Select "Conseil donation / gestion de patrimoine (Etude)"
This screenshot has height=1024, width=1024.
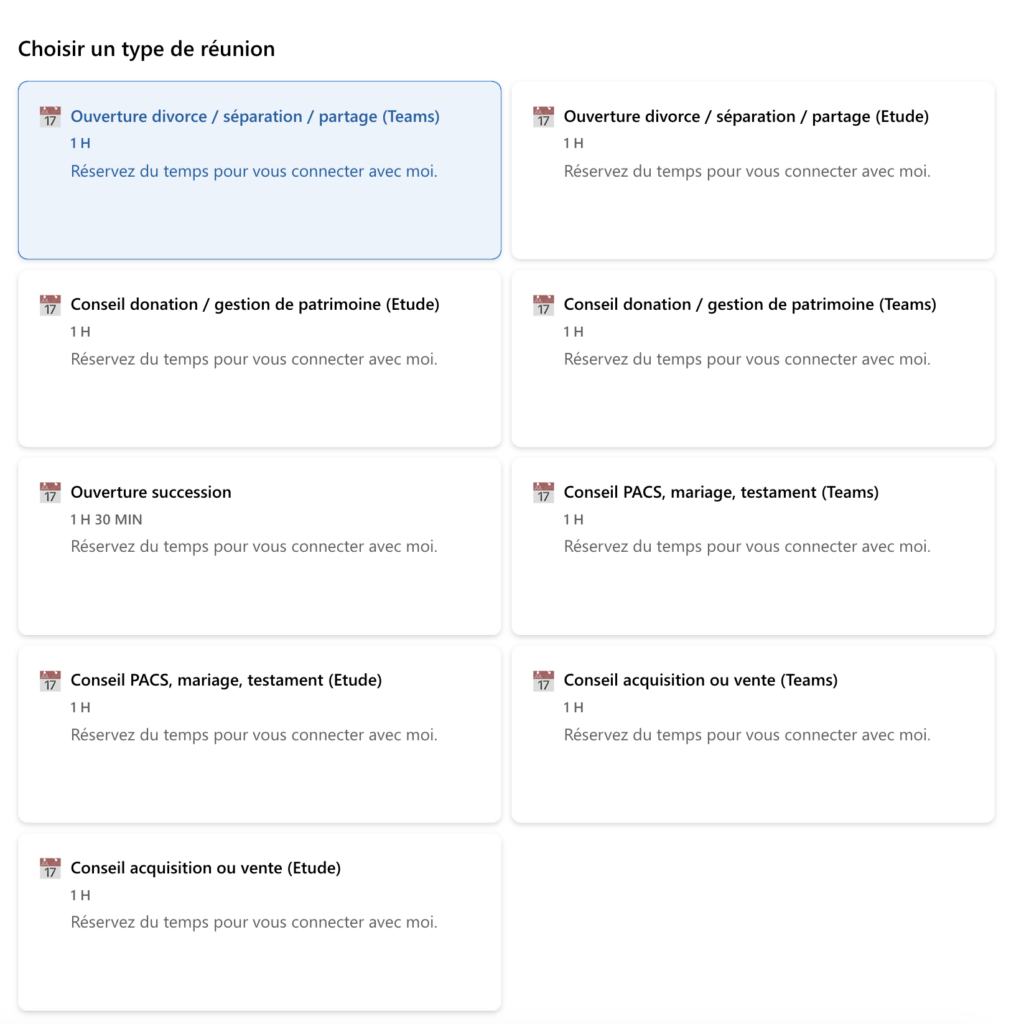coord(255,305)
